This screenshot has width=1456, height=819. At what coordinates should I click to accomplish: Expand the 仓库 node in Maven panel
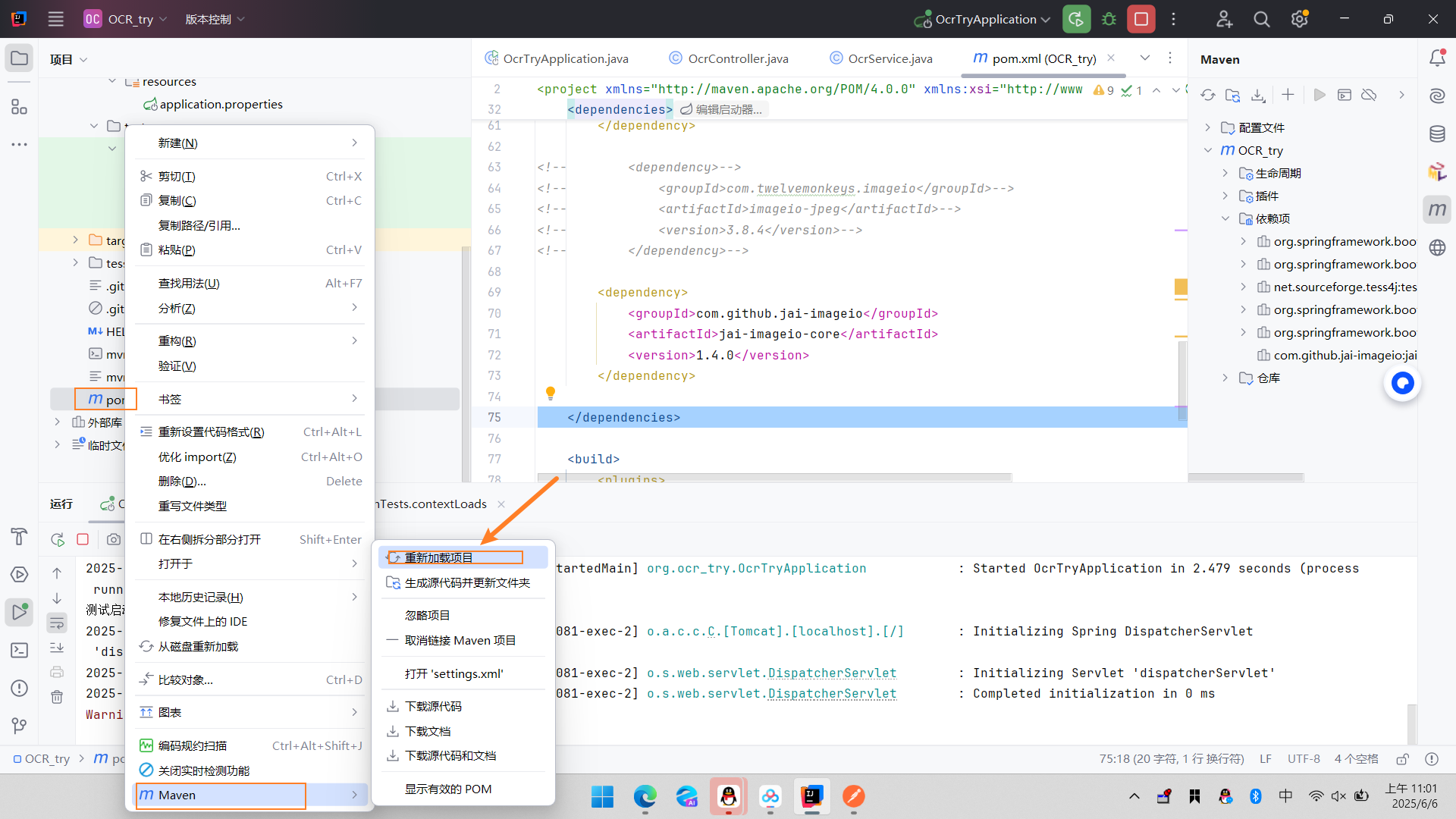coord(1225,378)
